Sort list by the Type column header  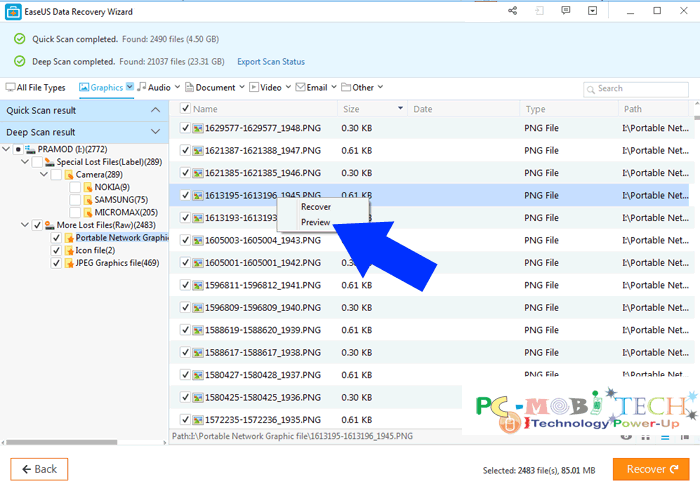569,109
